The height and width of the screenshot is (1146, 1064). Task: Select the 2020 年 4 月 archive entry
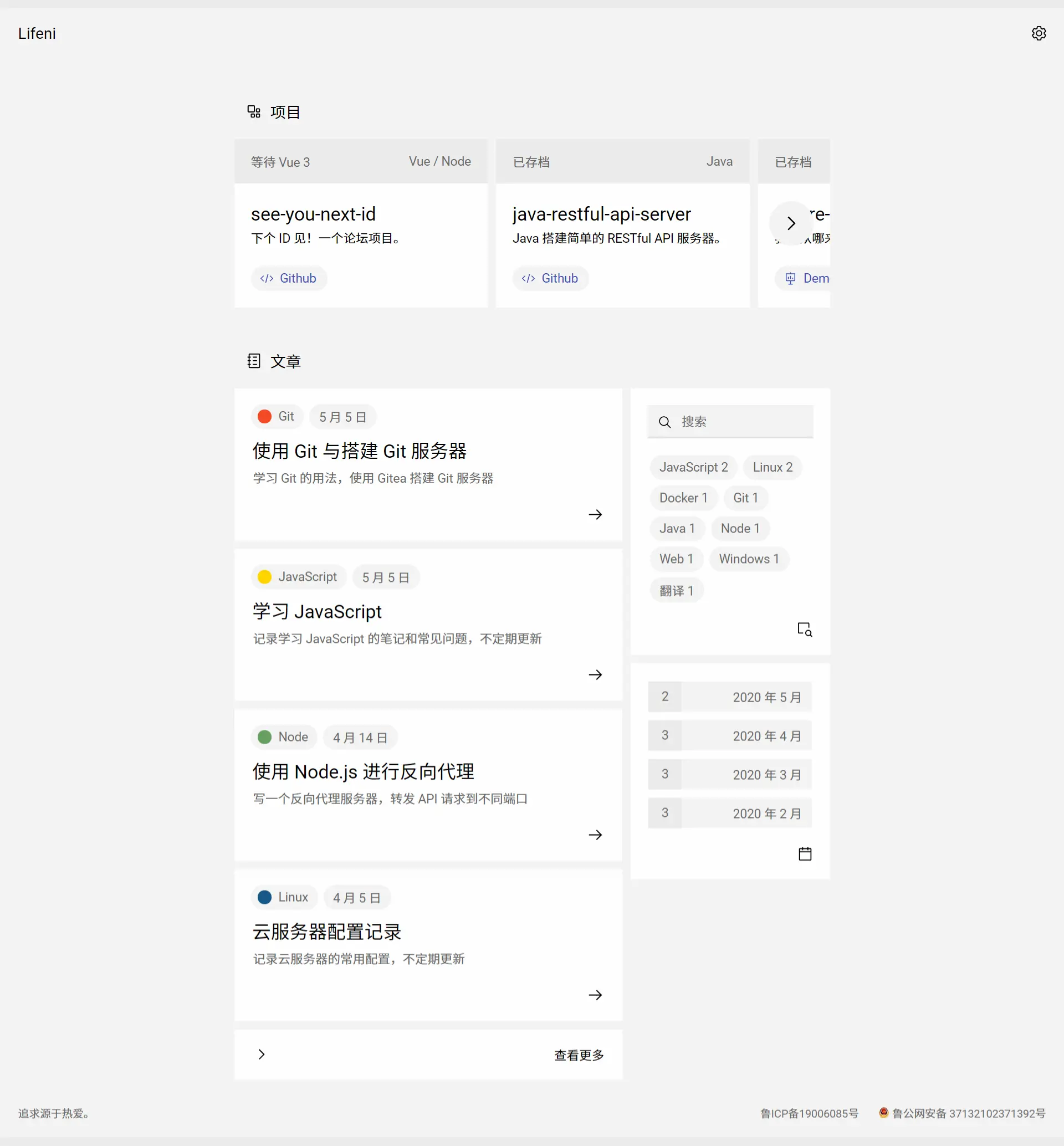tap(729, 735)
